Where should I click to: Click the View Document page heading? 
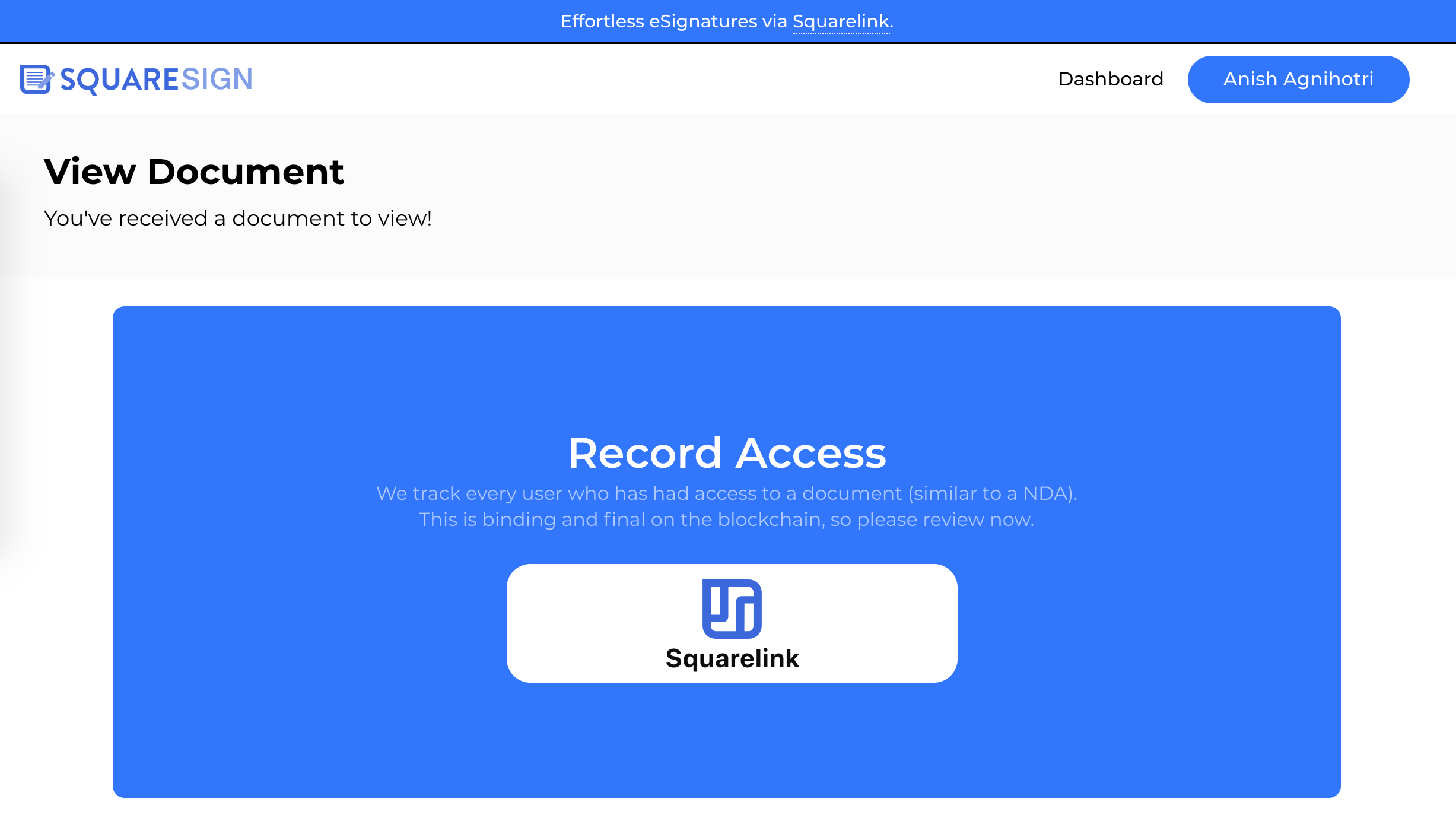click(x=194, y=172)
